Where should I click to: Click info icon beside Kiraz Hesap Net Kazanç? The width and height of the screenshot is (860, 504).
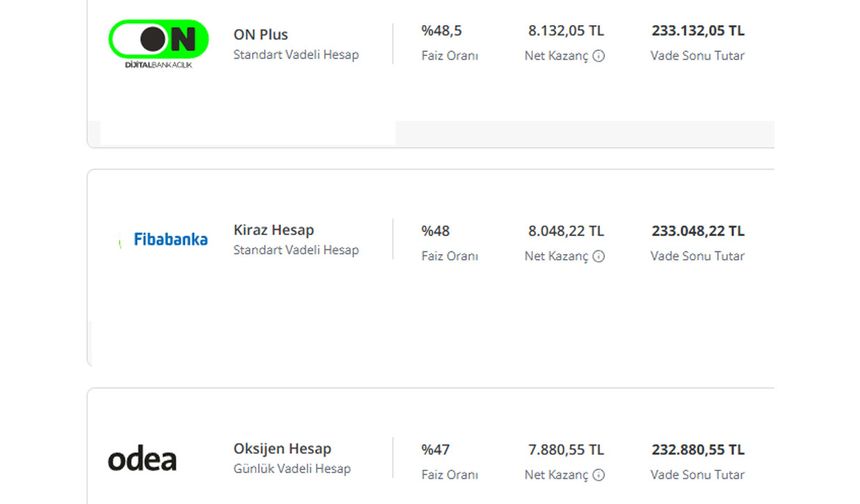coord(598,256)
